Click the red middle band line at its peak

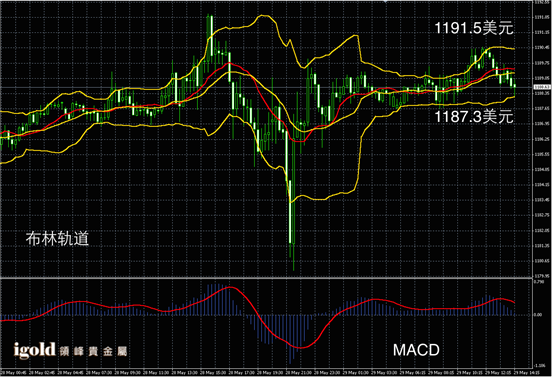click(229, 63)
